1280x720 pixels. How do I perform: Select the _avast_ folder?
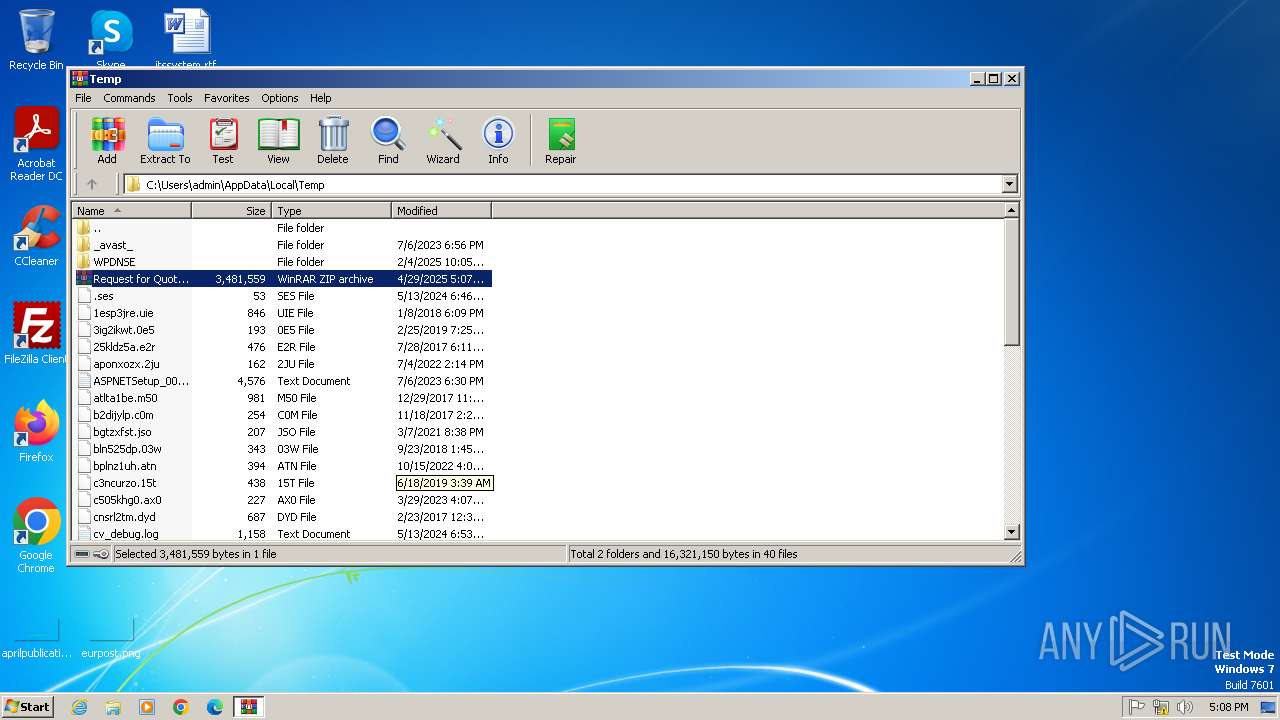tap(282, 245)
